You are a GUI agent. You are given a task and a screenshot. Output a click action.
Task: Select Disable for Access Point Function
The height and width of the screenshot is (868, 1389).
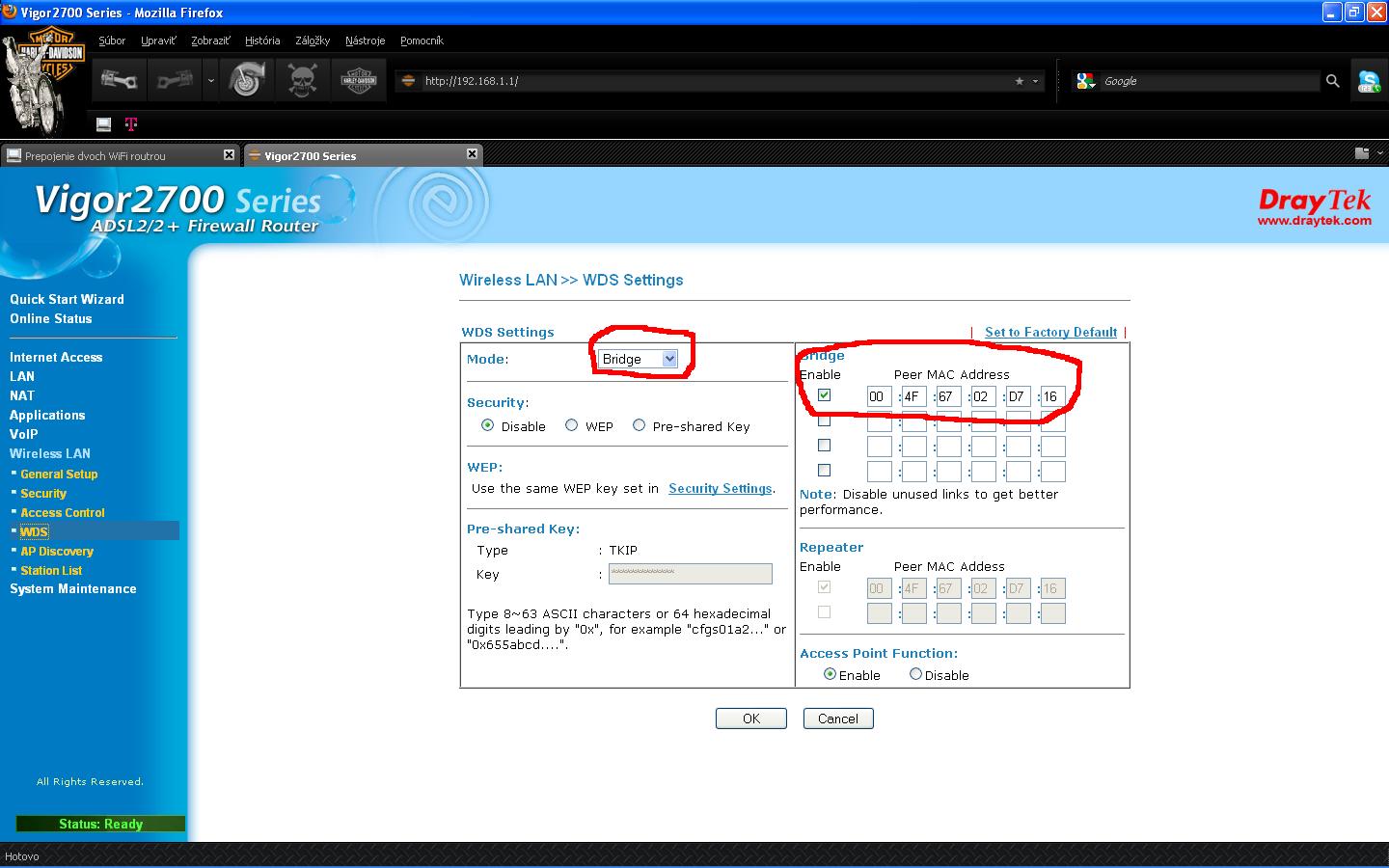[915, 674]
